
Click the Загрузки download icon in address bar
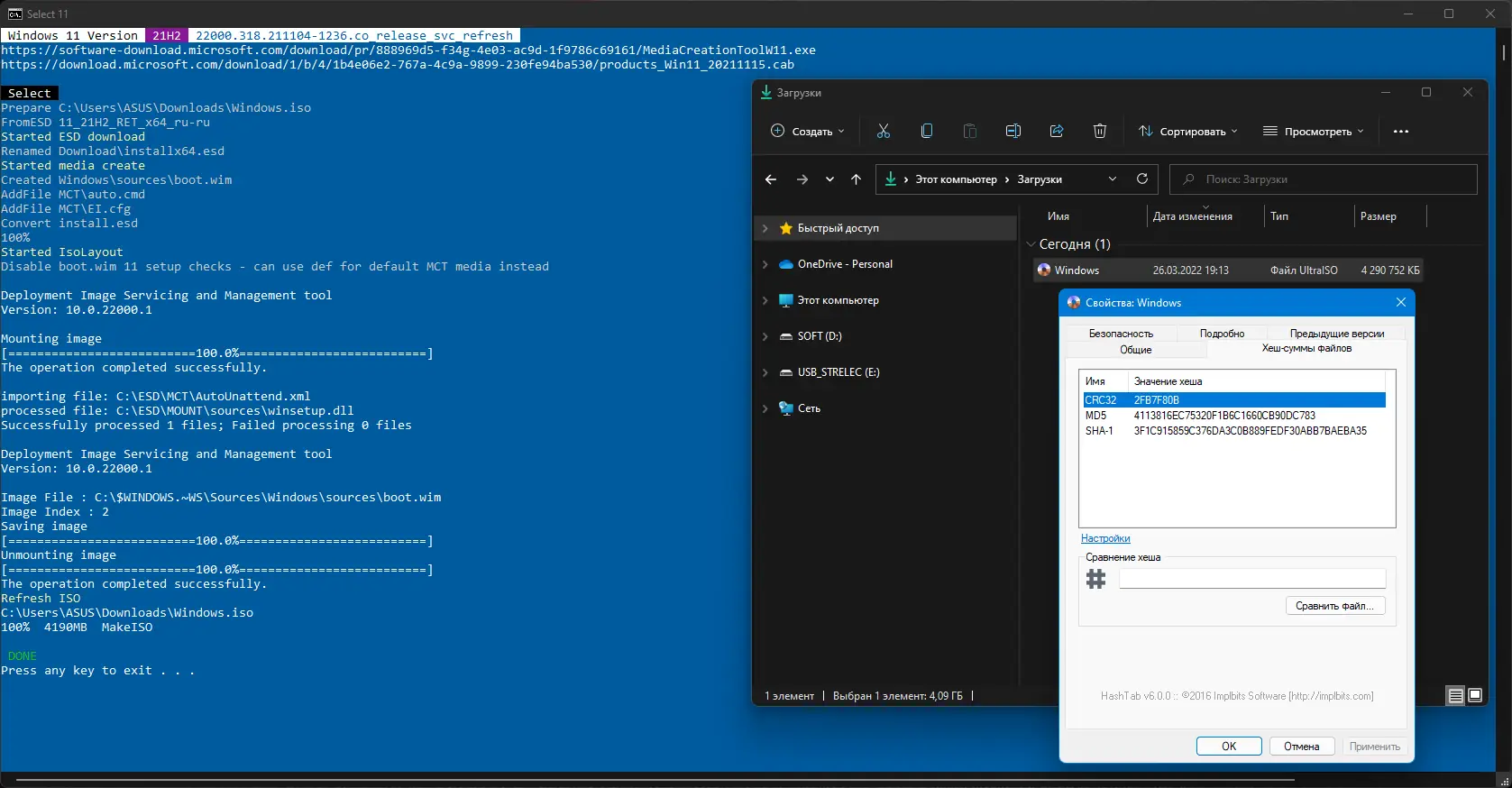click(891, 179)
